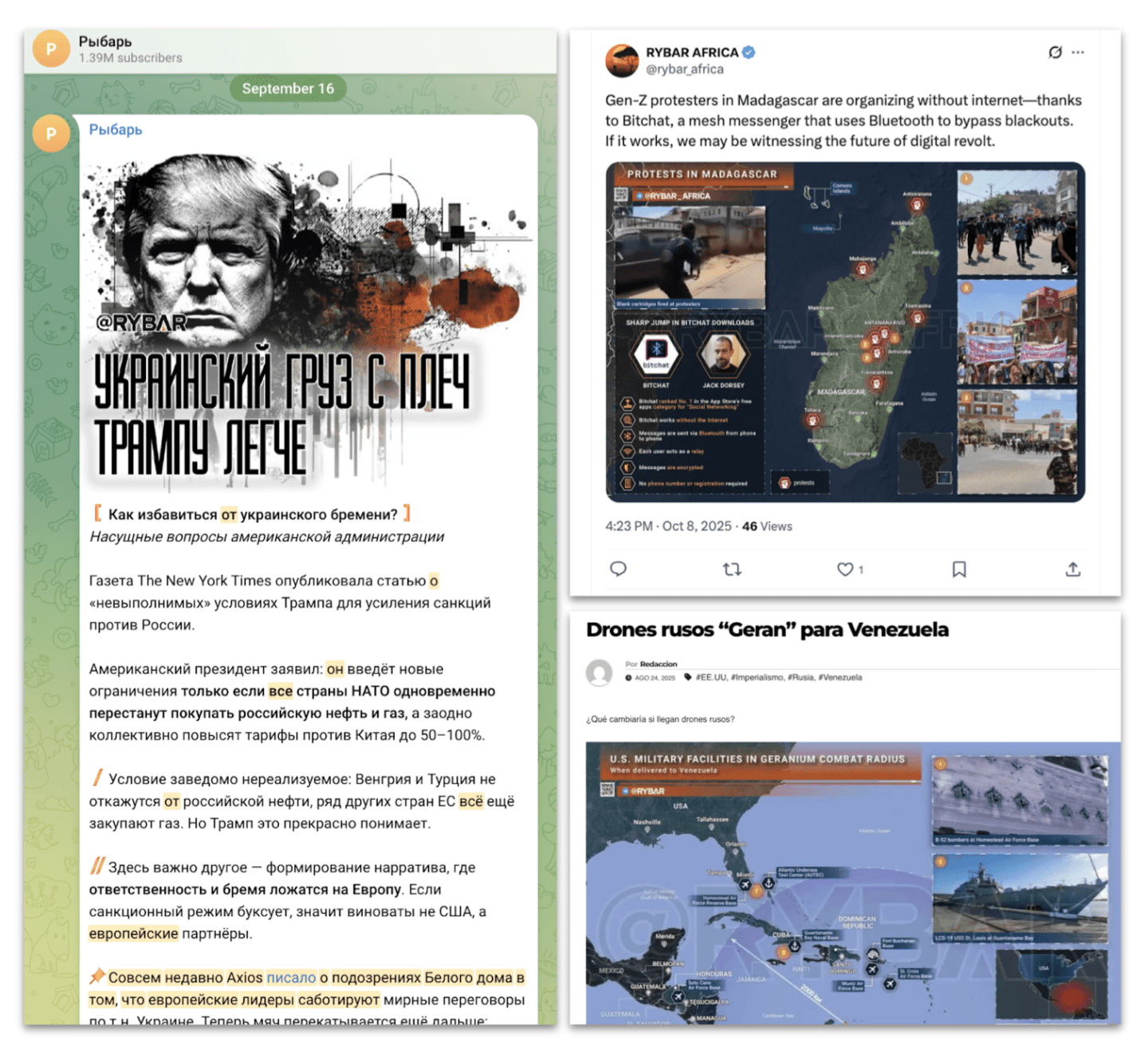Open the Protests in Madagascar map image
Screen dimensions: 1148x1063
click(845, 332)
